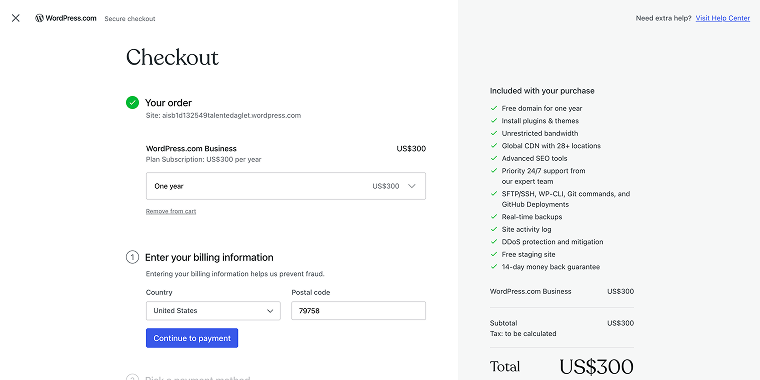This screenshot has height=380, width=760.
Task: Click the Subtotal label in the summary
Action: coord(504,323)
